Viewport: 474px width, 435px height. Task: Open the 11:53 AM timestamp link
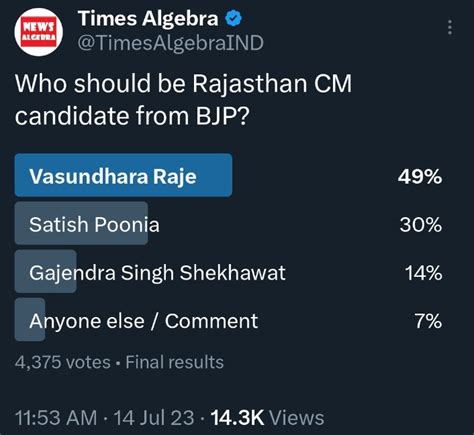(56, 418)
